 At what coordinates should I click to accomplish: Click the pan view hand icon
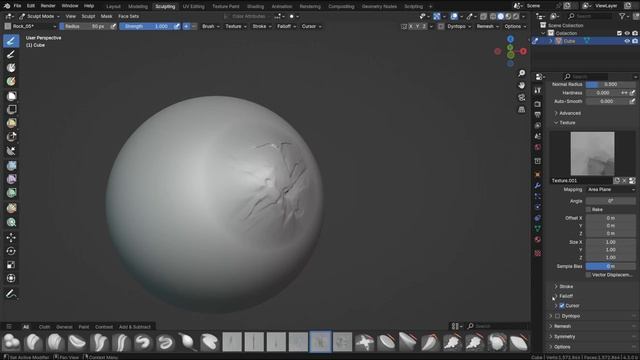pos(522,85)
